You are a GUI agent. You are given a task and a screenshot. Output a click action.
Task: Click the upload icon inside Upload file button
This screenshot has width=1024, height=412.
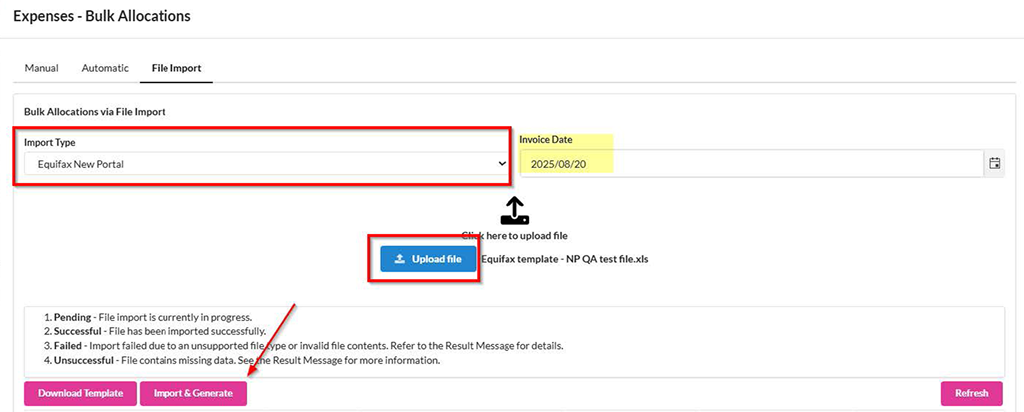click(400, 259)
